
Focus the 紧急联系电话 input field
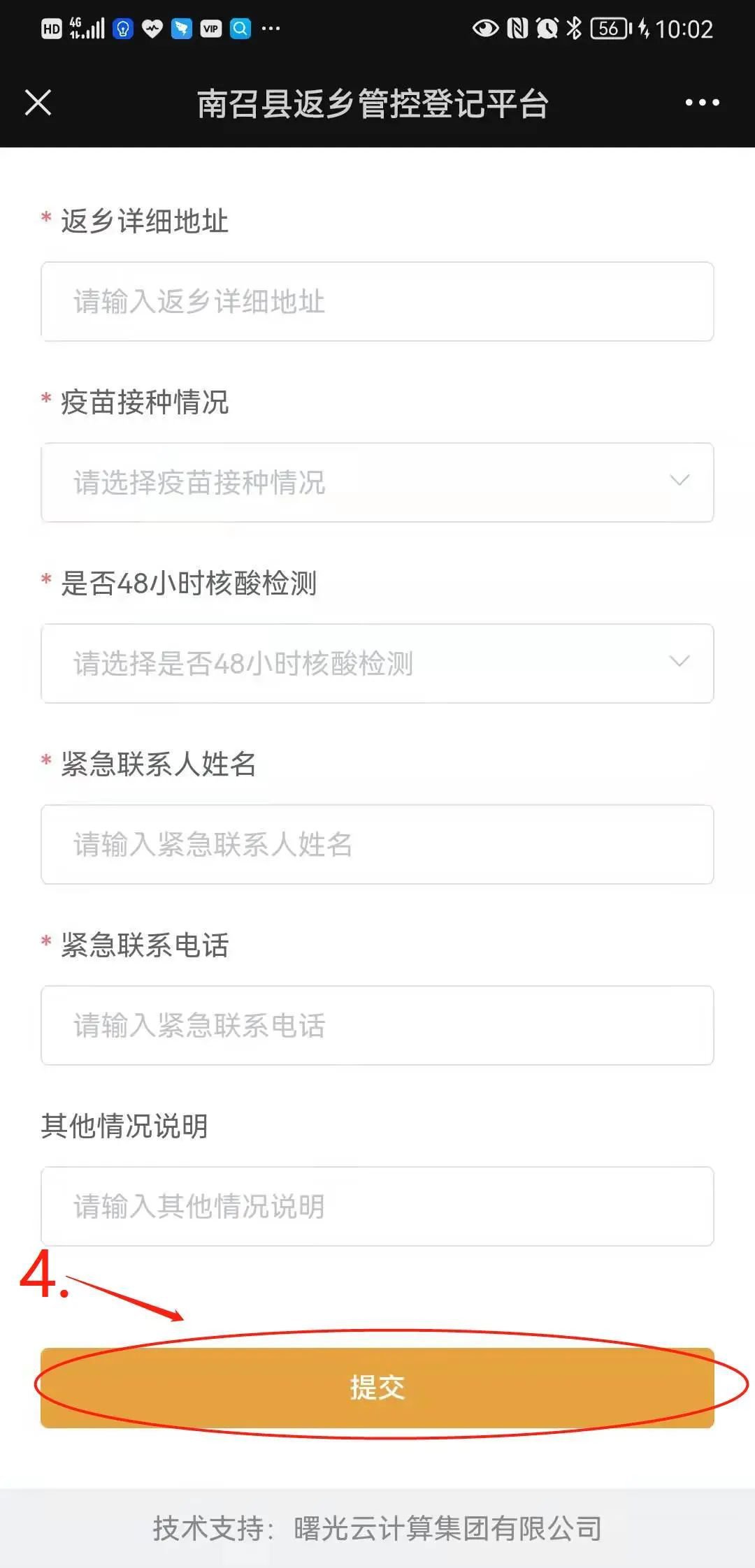(x=377, y=1025)
